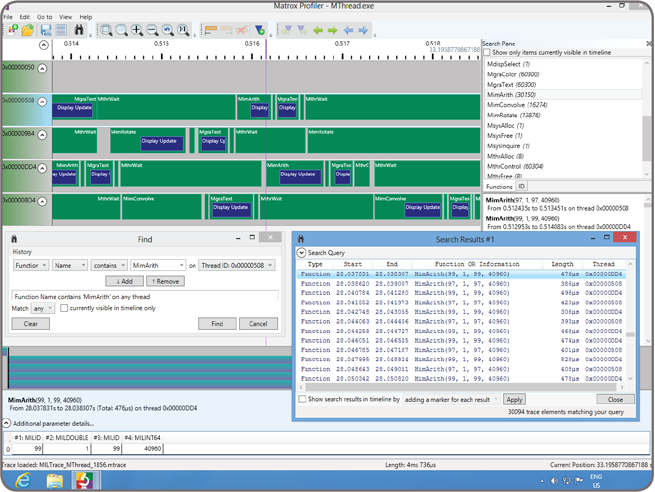Open the contains operator dropdown
The height and width of the screenshot is (492, 655).
tap(109, 266)
